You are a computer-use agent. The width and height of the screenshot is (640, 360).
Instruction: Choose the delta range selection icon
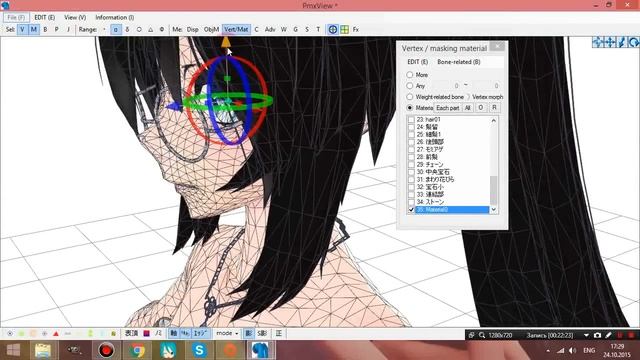[x=127, y=29]
